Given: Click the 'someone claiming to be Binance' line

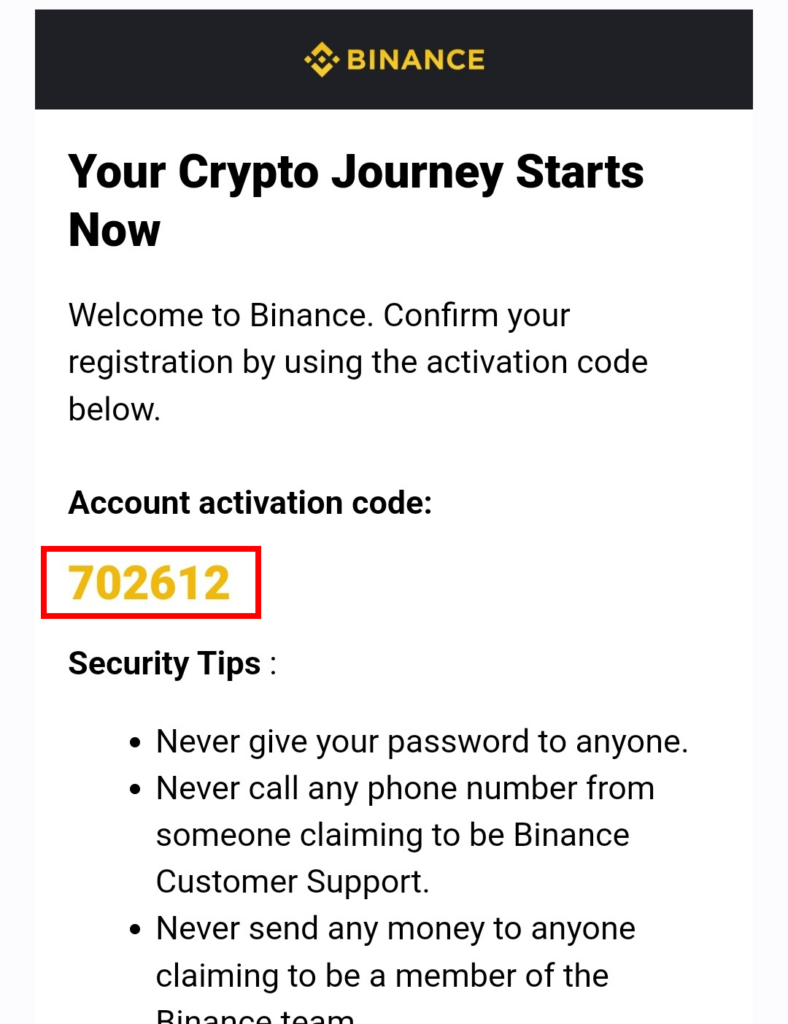Looking at the screenshot, I should pos(392,835).
